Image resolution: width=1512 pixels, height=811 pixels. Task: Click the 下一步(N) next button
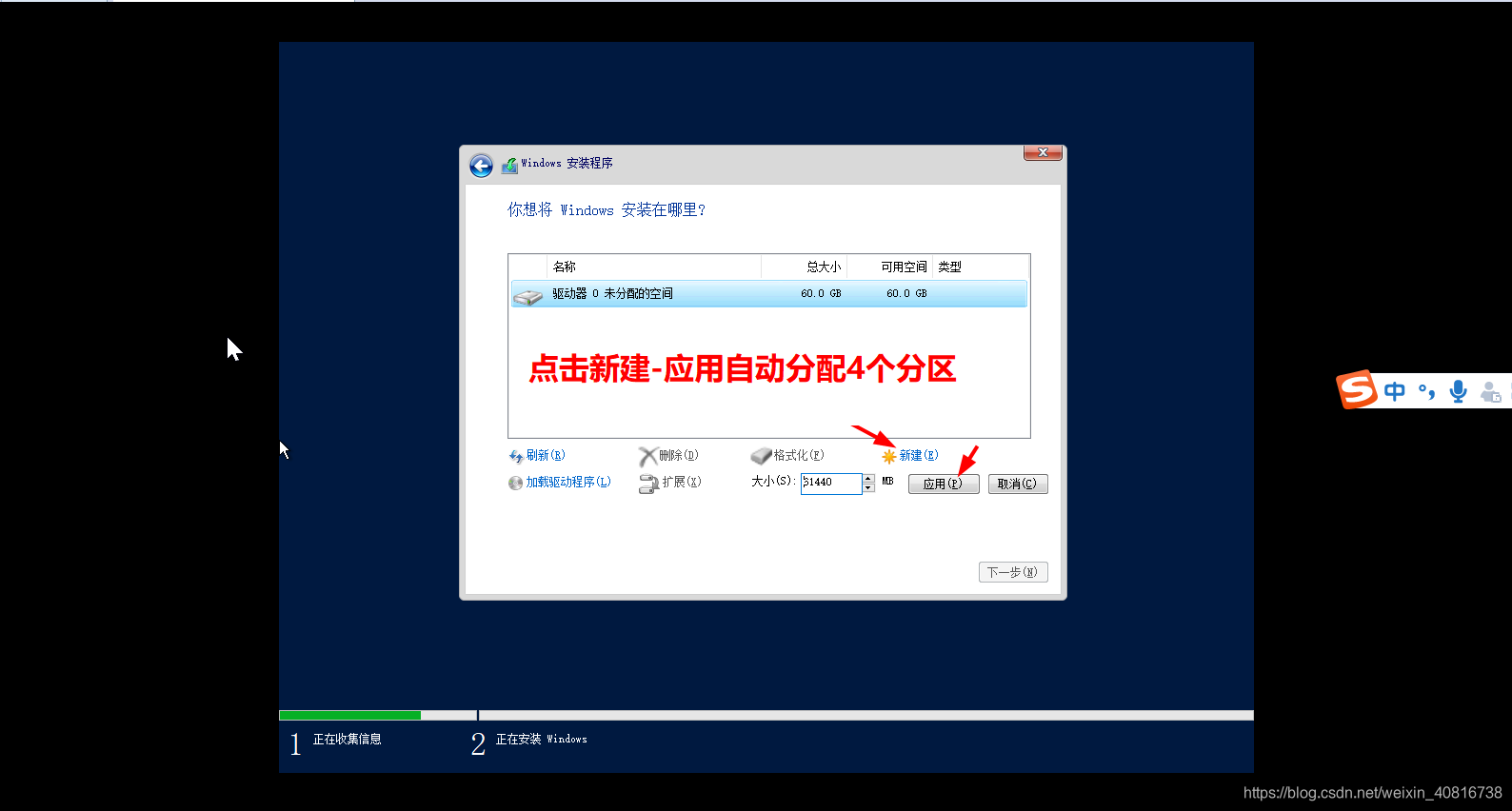(1013, 572)
